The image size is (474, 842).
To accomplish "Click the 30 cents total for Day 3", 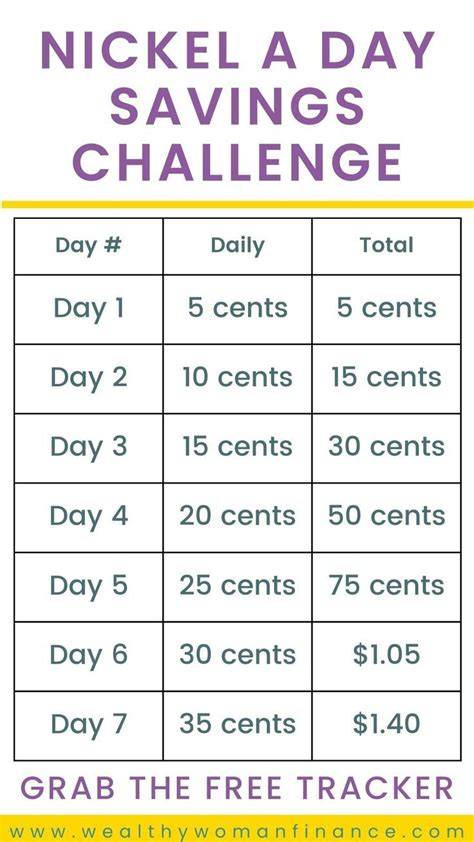I will (387, 447).
